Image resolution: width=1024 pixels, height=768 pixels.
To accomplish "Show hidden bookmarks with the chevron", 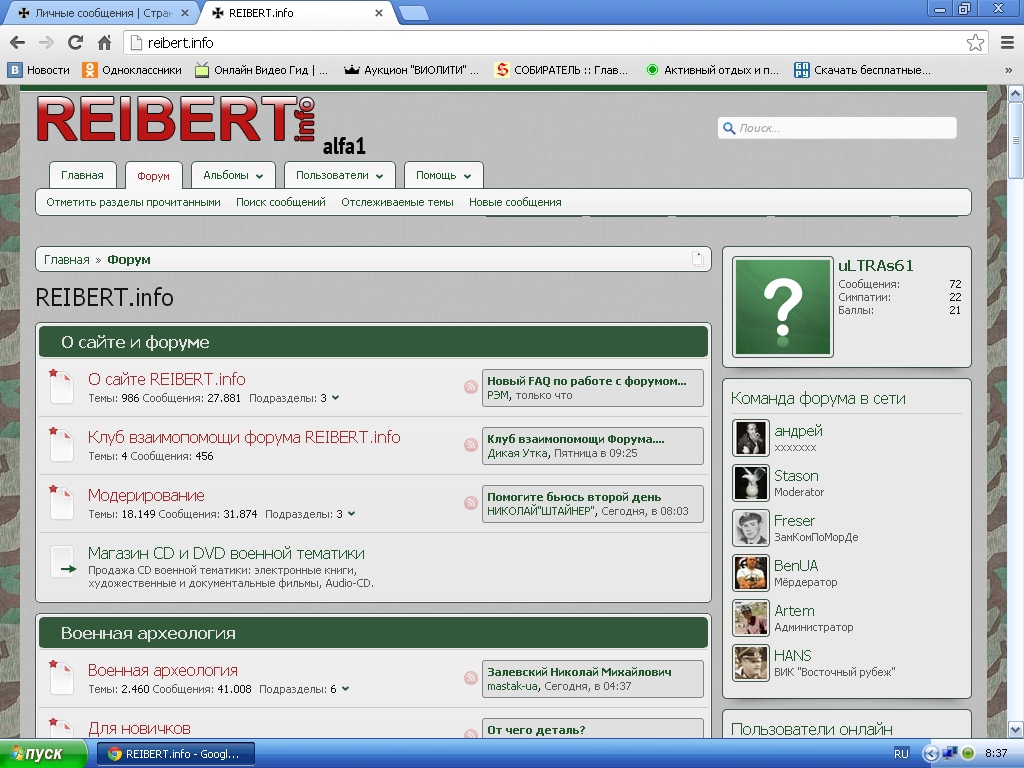I will (1008, 71).
